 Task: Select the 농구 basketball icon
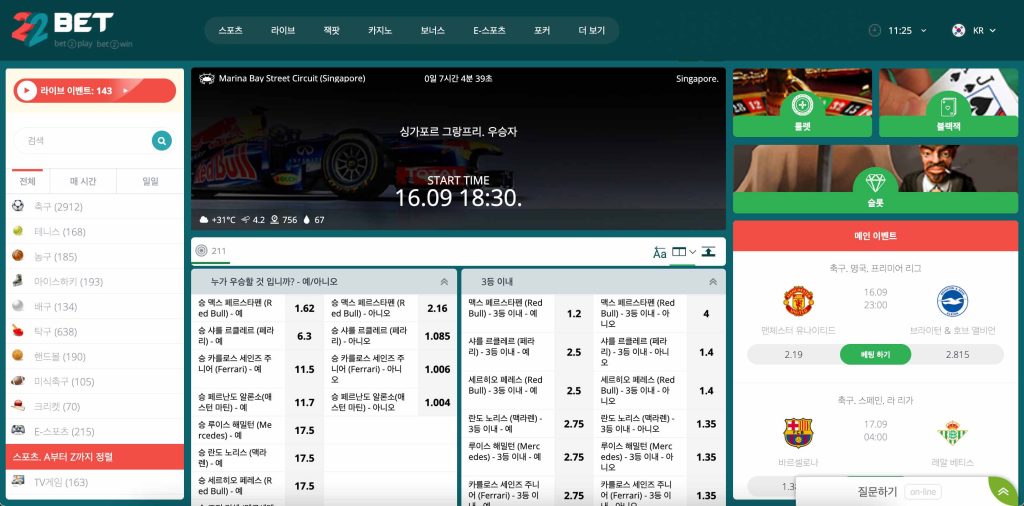[x=18, y=256]
